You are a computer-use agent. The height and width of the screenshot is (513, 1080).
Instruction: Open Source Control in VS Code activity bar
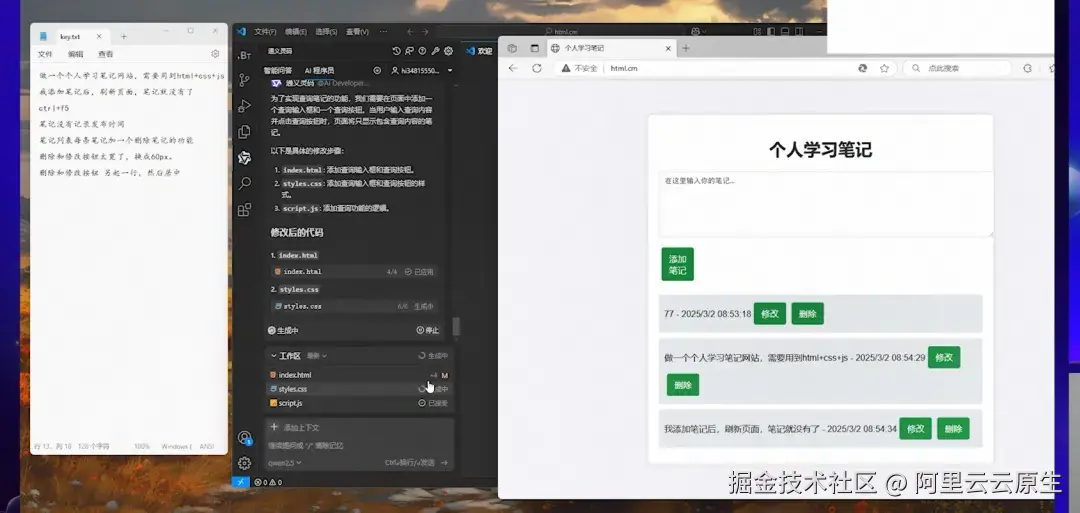click(x=244, y=80)
